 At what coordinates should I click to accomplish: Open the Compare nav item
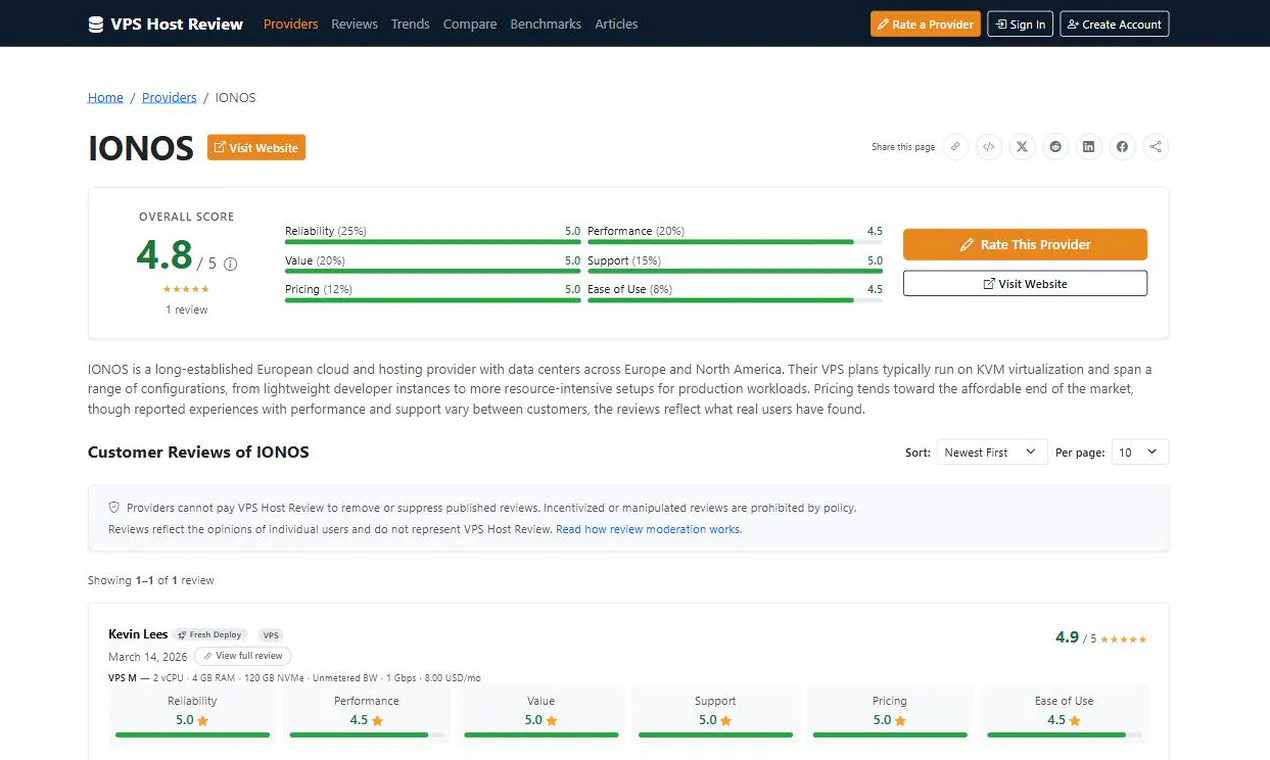pyautogui.click(x=470, y=24)
